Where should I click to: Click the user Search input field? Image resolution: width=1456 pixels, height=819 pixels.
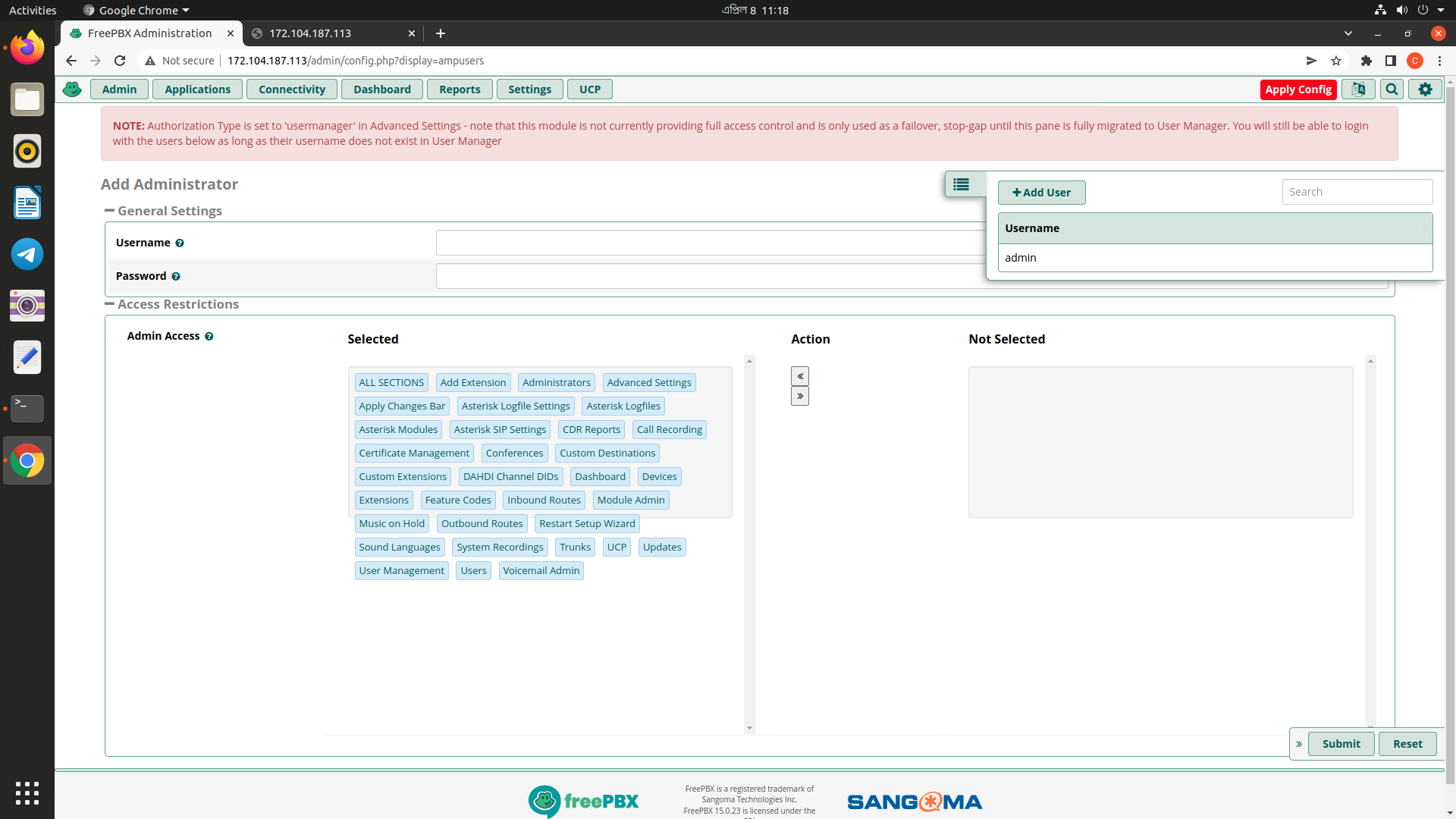coord(1357,192)
